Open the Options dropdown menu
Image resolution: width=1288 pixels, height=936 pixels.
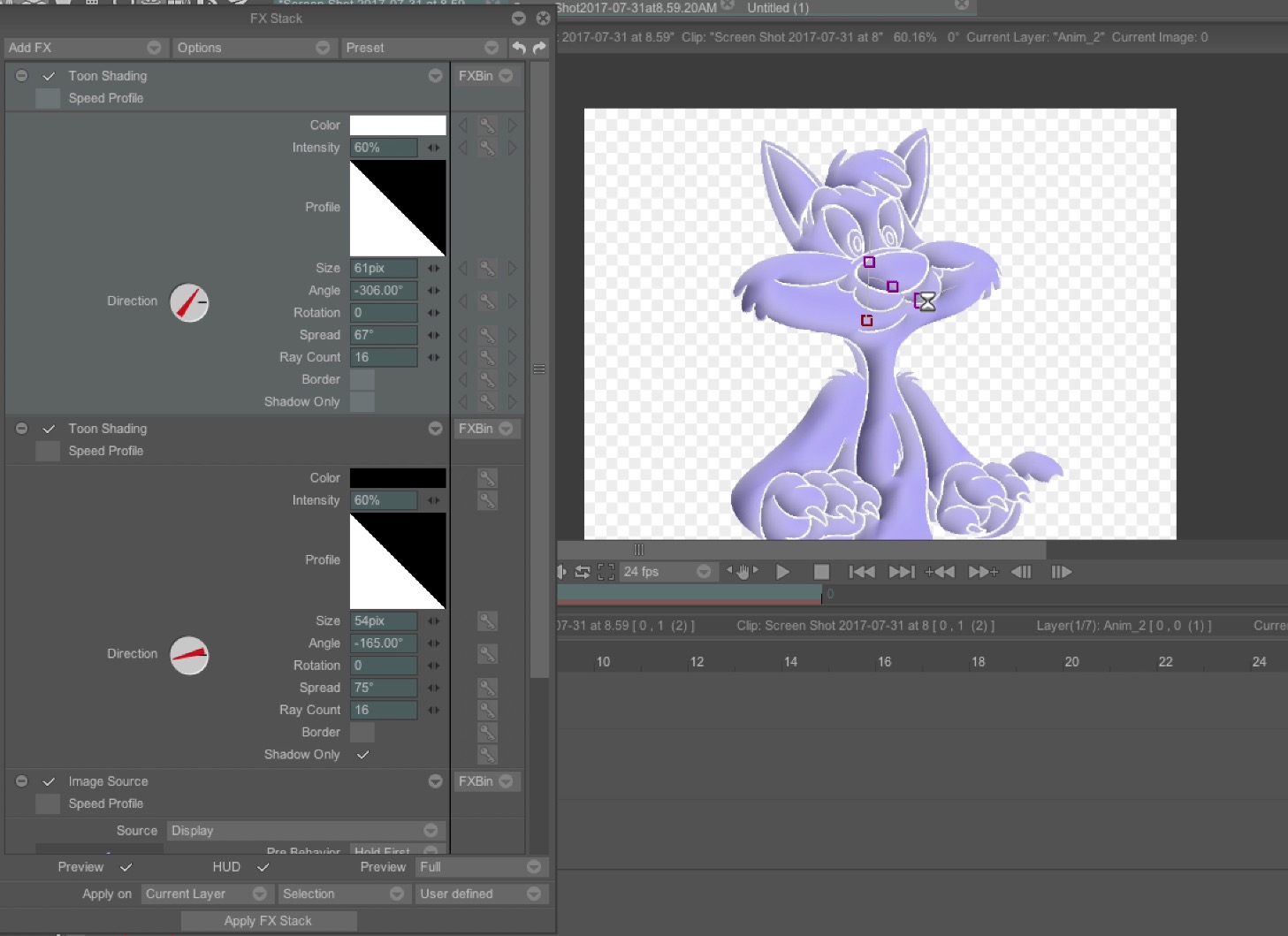click(x=253, y=48)
